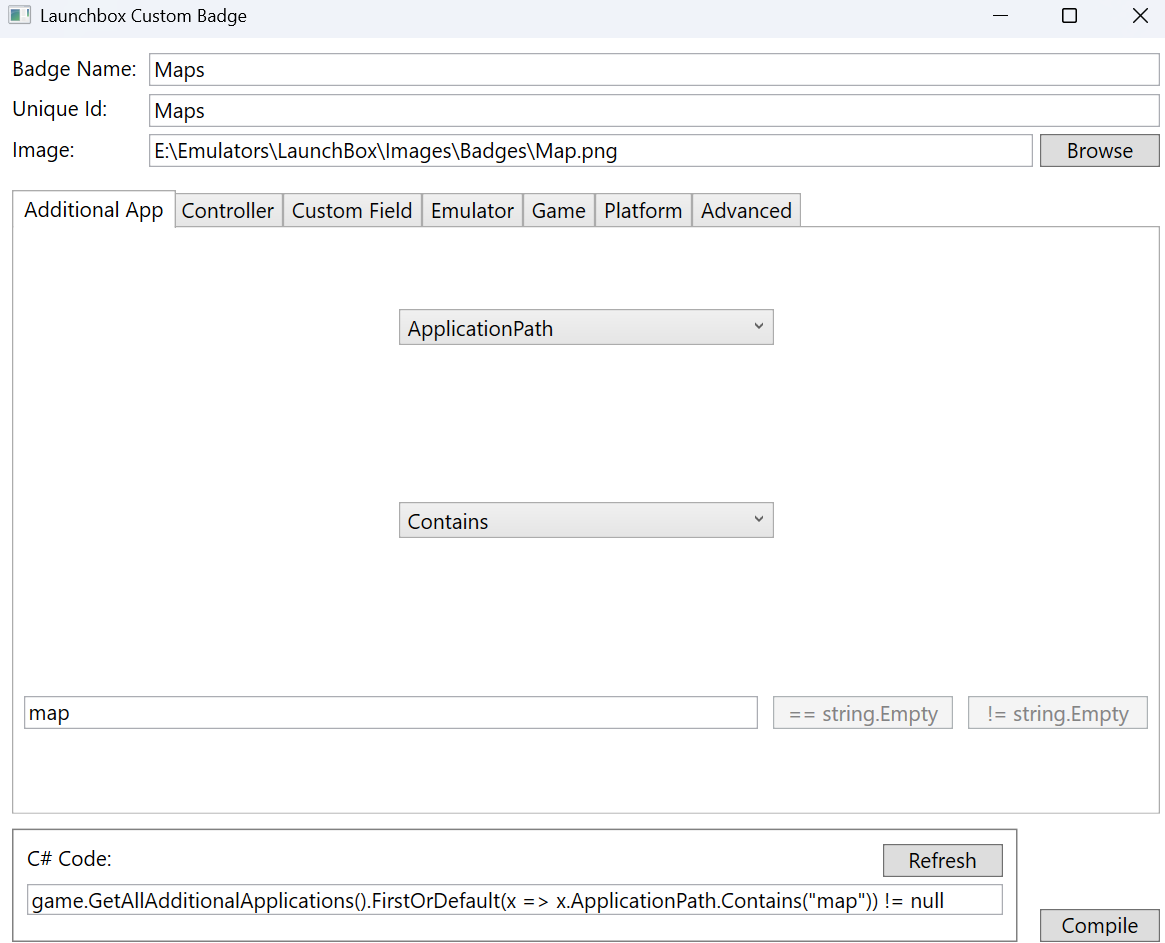Click the == string.Empty button
This screenshot has height=943, width=1165.
(x=862, y=713)
